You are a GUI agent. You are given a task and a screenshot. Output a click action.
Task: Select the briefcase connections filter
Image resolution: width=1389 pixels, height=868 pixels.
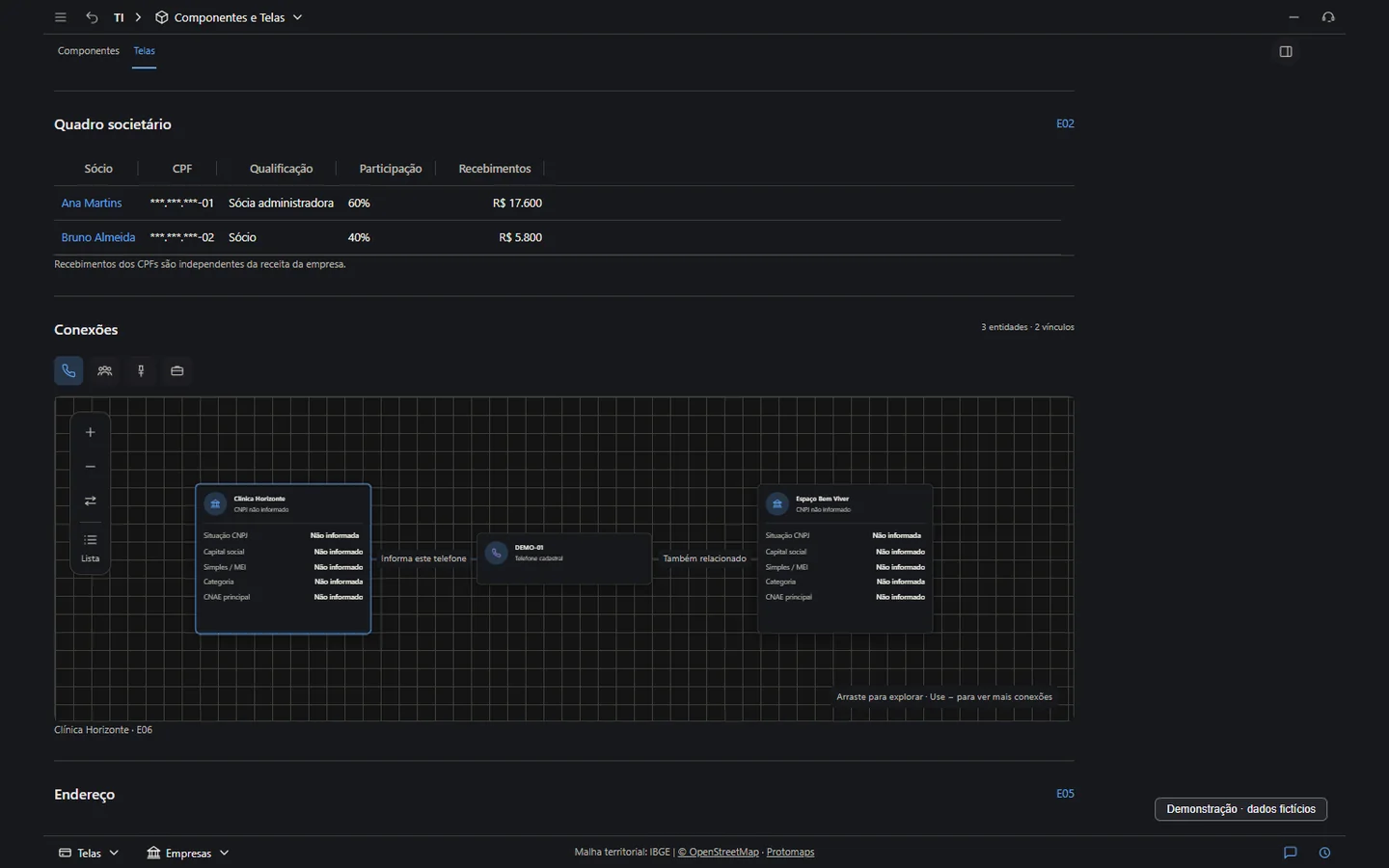point(177,370)
